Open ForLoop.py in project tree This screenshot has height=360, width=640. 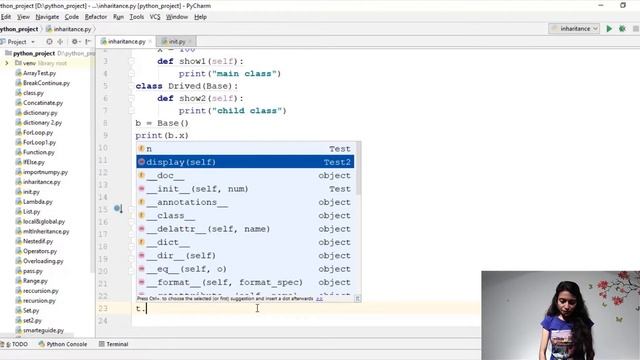pyautogui.click(x=38, y=133)
